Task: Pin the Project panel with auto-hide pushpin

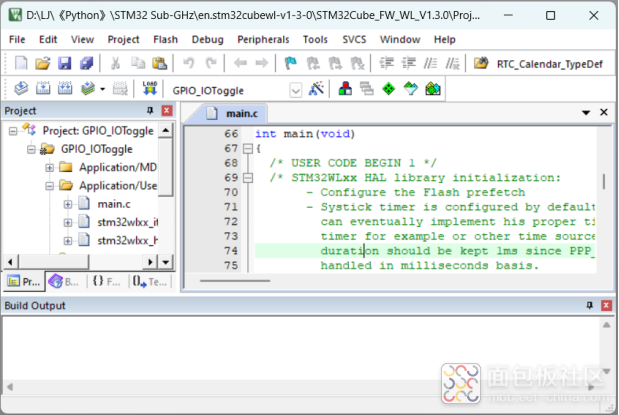Action: pos(151,110)
